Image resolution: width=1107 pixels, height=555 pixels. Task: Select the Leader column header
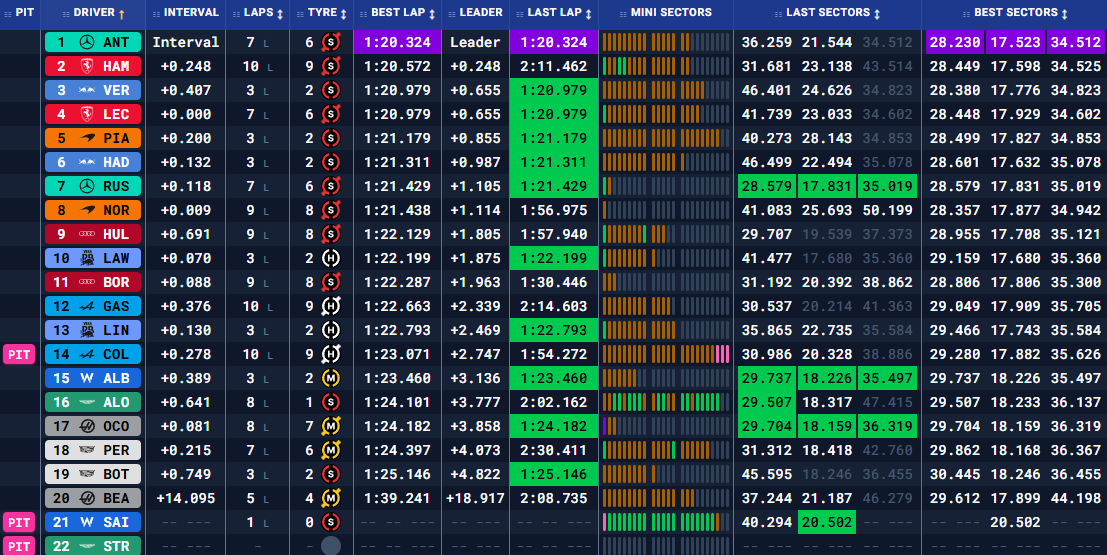coord(473,13)
